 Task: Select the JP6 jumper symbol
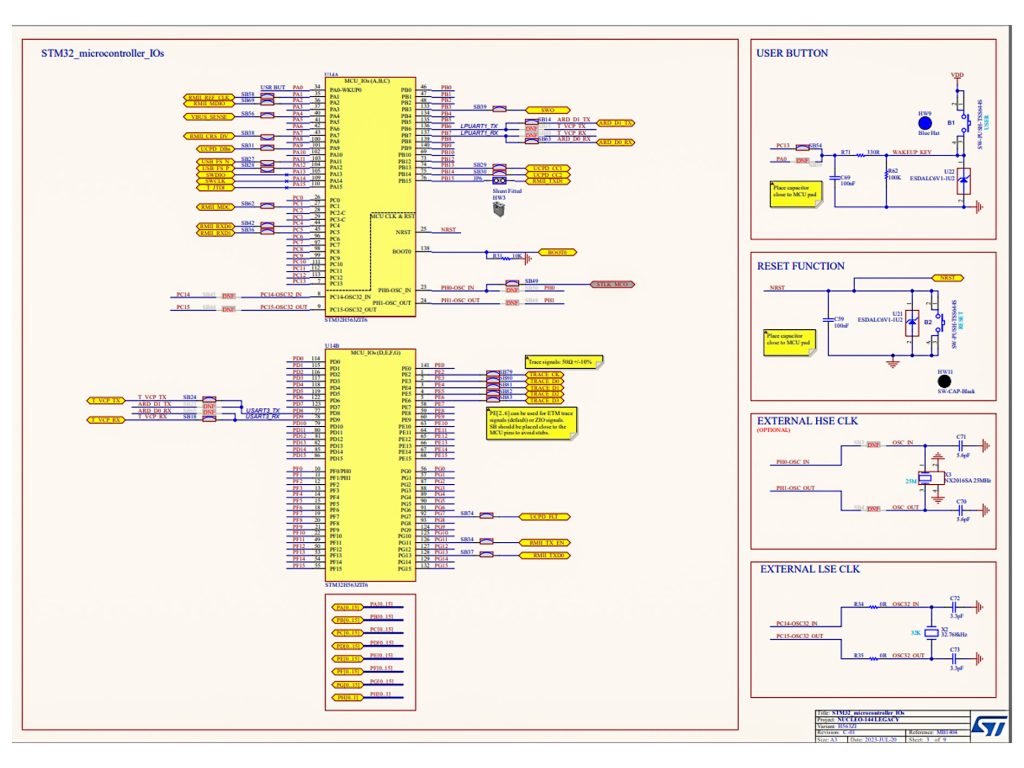(x=500, y=180)
